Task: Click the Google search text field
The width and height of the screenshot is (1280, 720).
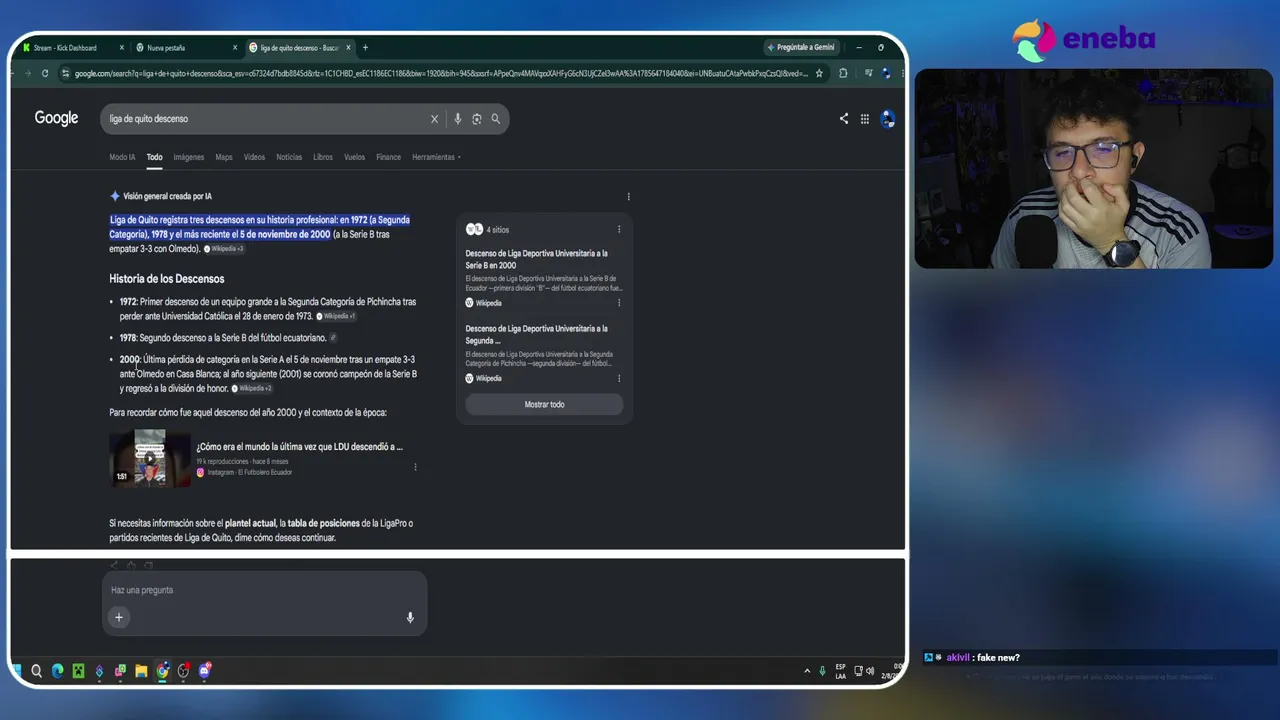Action: [265, 119]
